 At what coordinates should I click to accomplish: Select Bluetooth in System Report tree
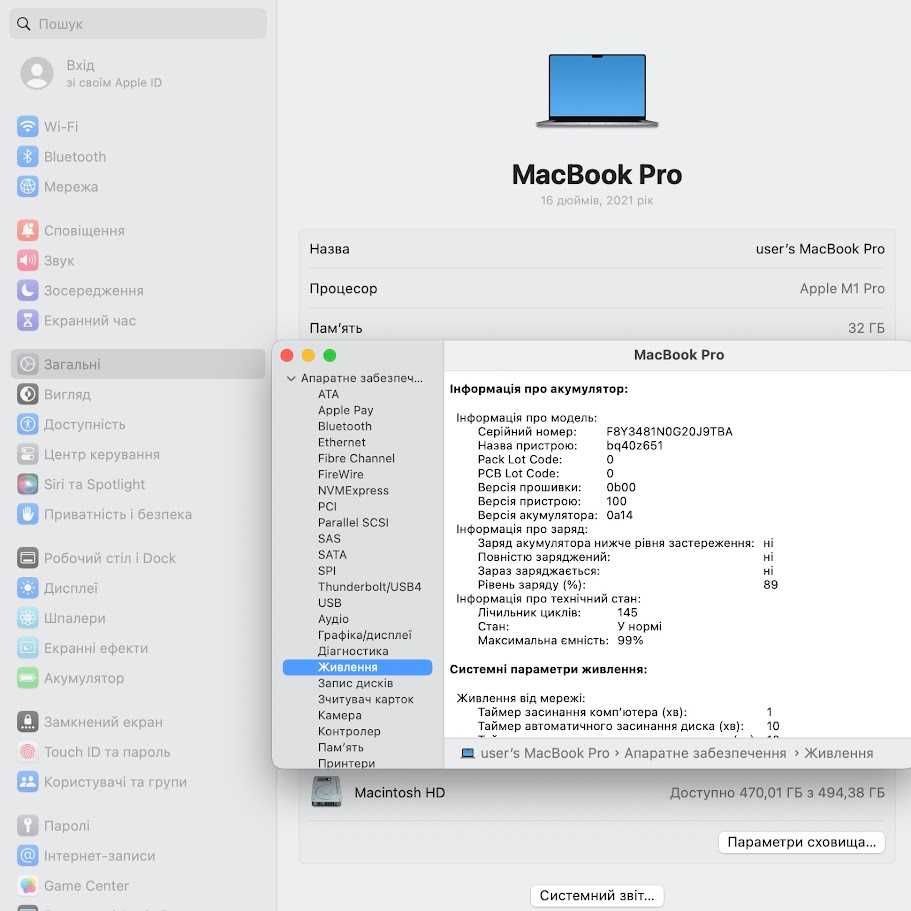click(x=345, y=426)
